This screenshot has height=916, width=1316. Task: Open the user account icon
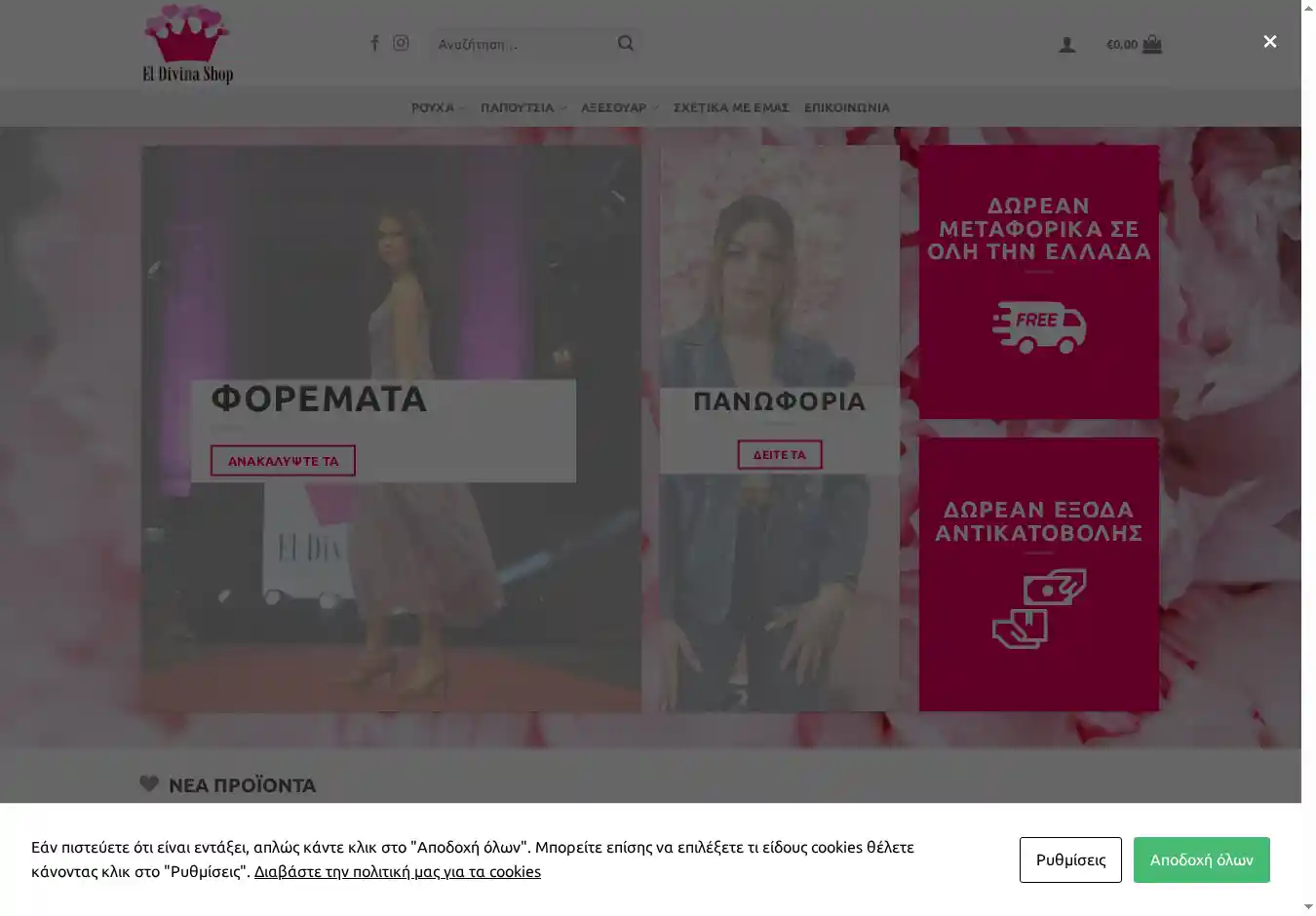click(1067, 45)
